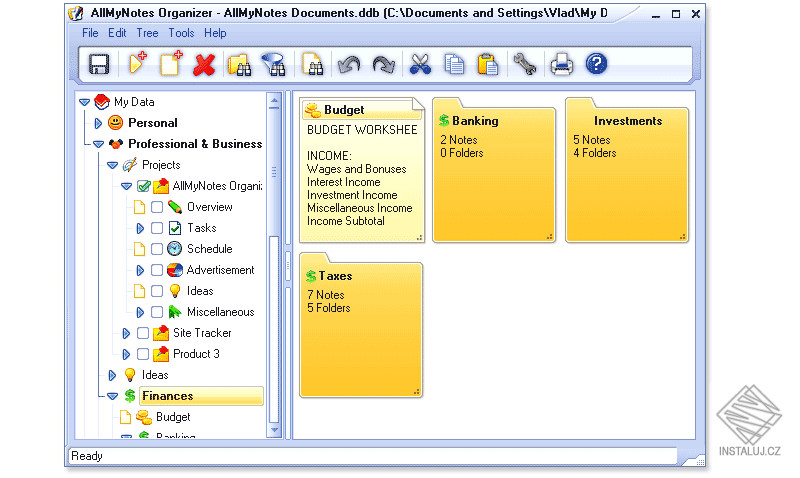800x478 pixels.
Task: Click the Redo arrow icon
Action: (x=384, y=65)
